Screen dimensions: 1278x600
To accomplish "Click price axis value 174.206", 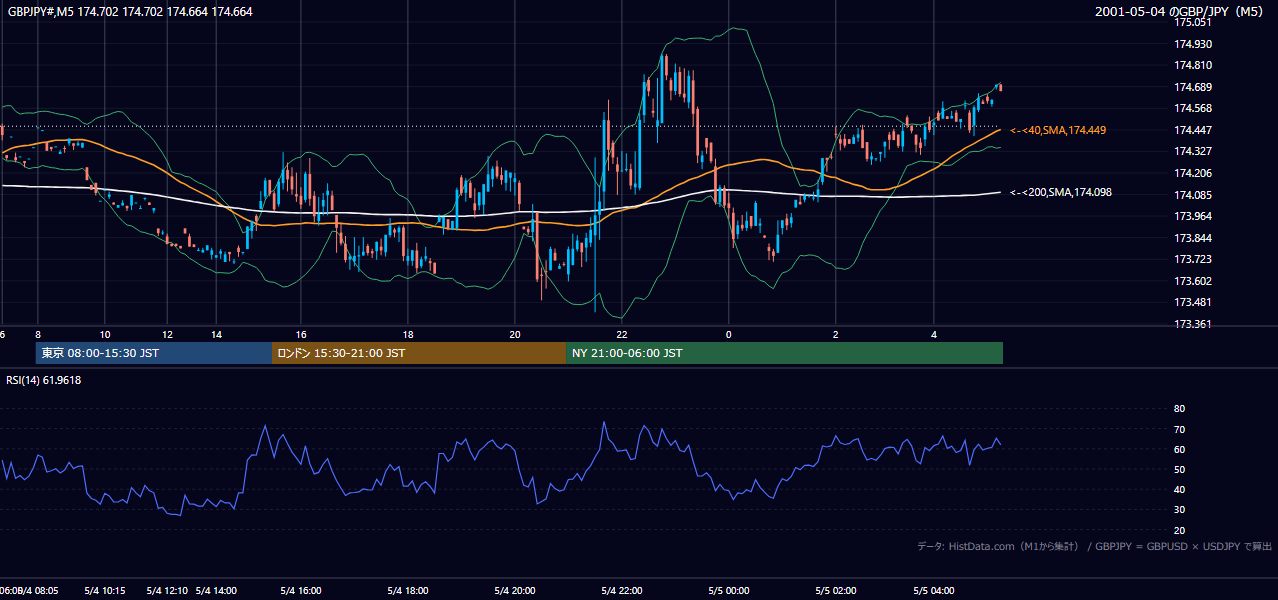I will point(1193,173).
